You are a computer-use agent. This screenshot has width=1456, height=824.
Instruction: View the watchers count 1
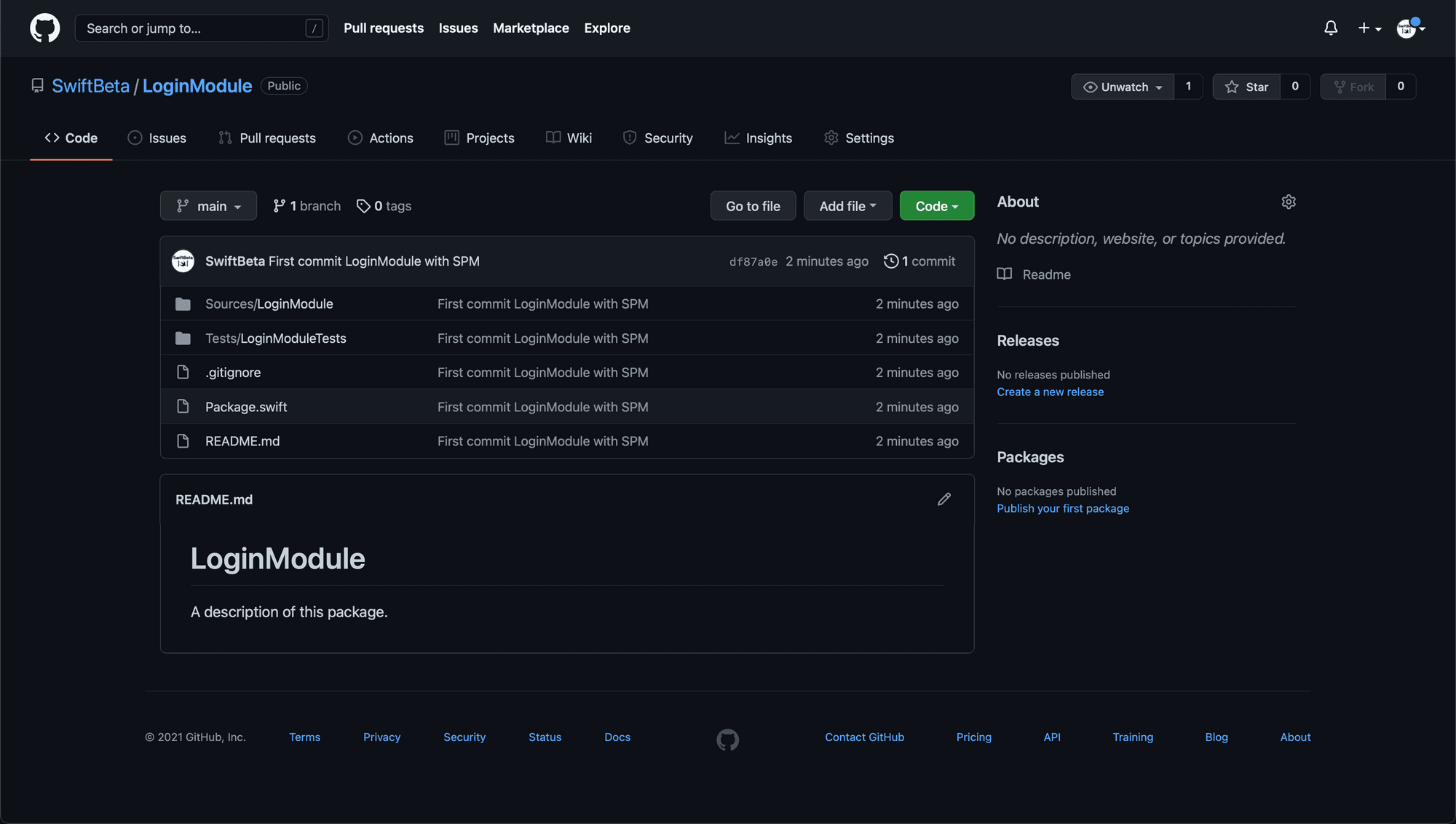pos(1188,87)
